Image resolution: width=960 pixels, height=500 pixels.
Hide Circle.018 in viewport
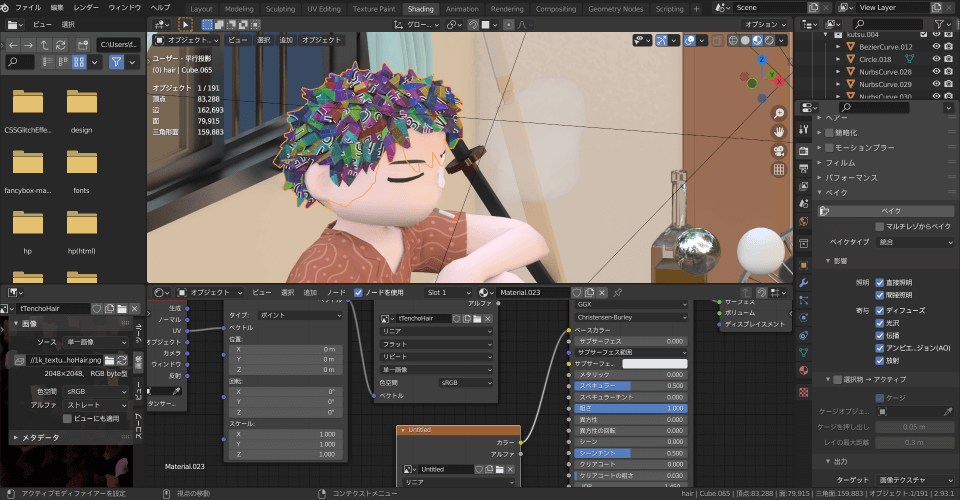[x=936, y=59]
